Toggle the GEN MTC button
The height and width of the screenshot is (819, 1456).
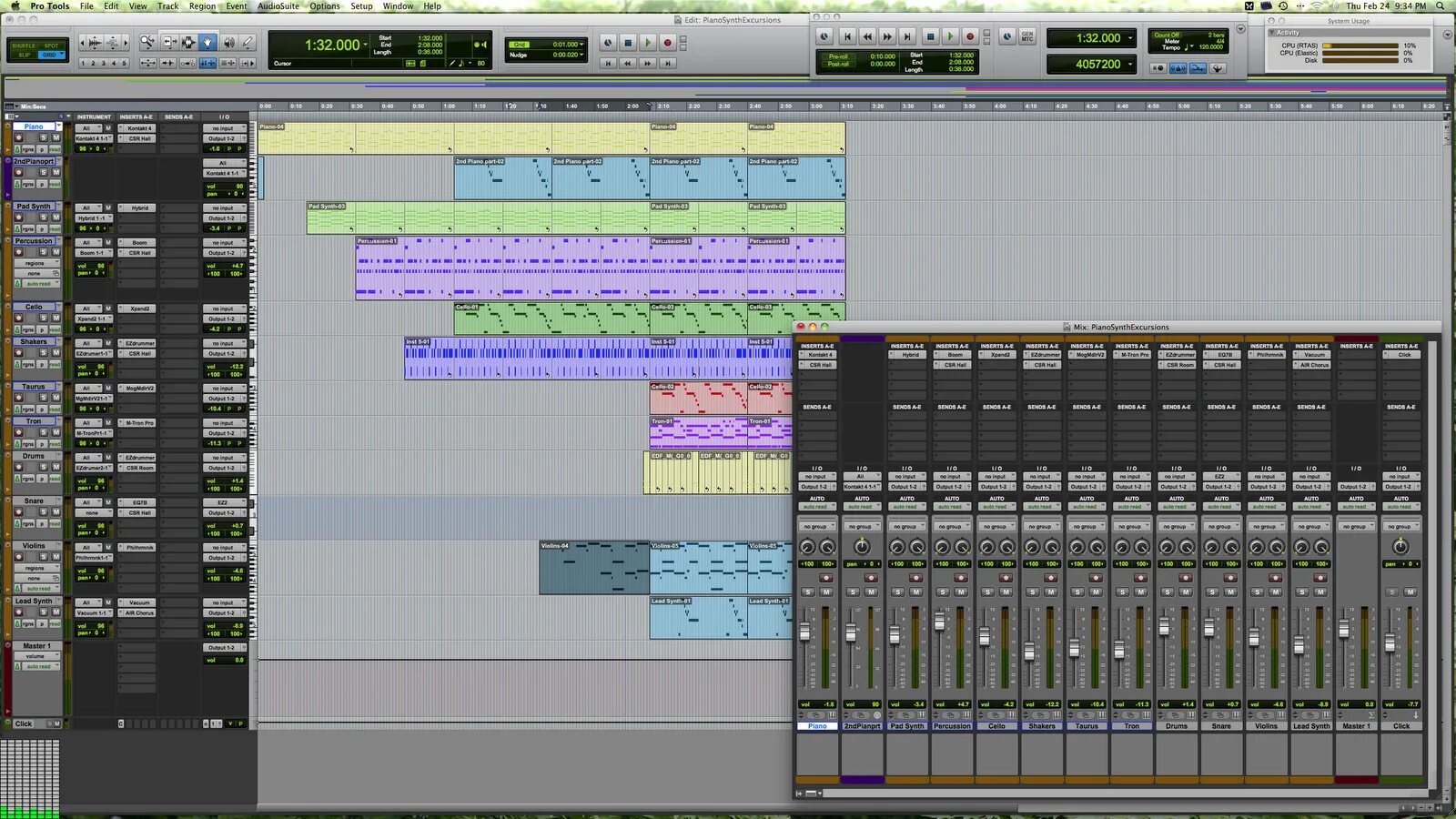coord(1026,36)
